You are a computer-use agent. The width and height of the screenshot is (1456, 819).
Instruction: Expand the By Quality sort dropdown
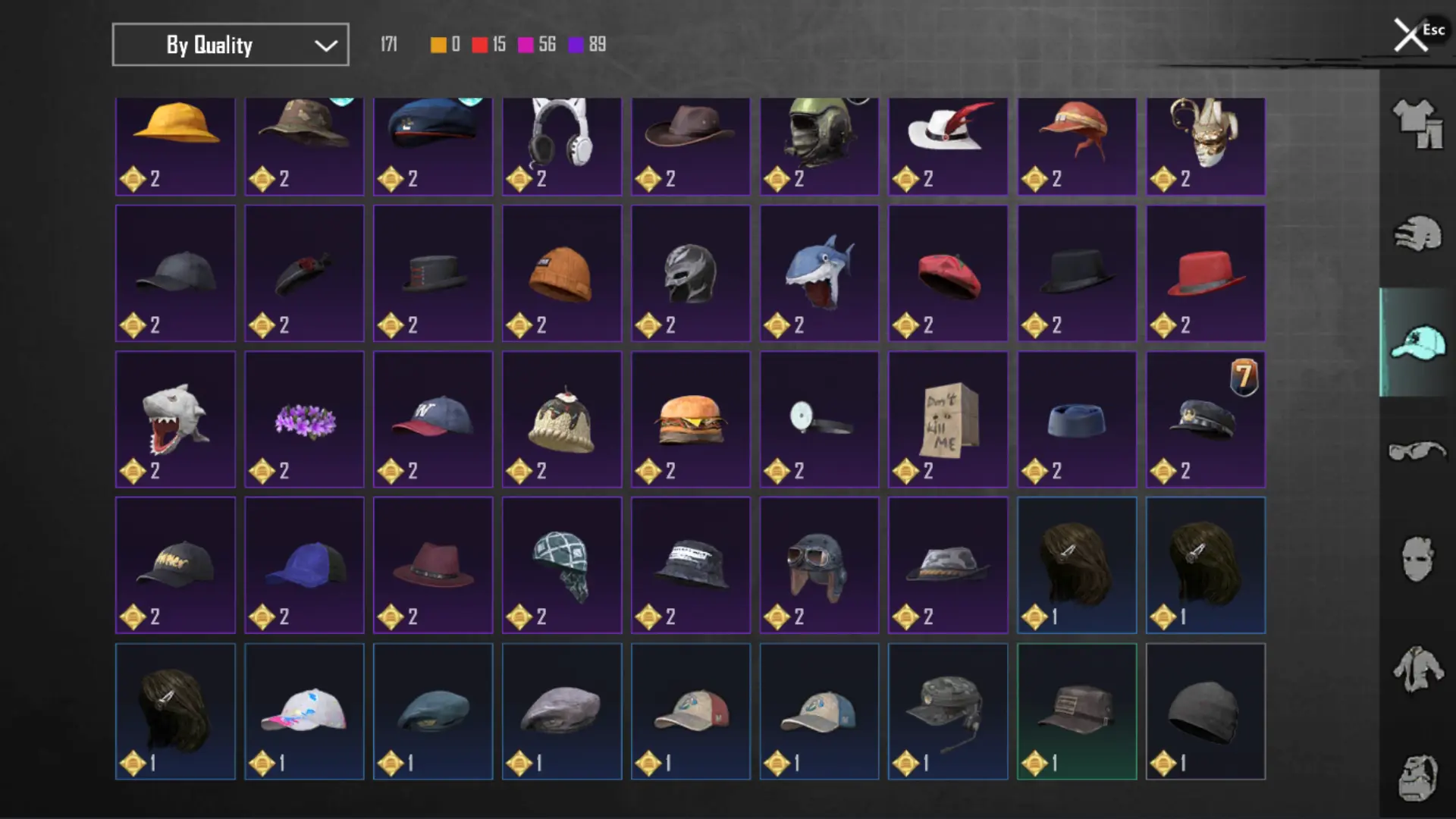click(x=231, y=45)
